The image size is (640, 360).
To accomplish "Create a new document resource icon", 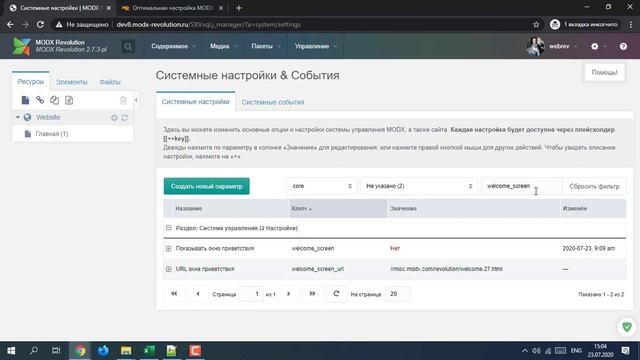I will point(25,100).
